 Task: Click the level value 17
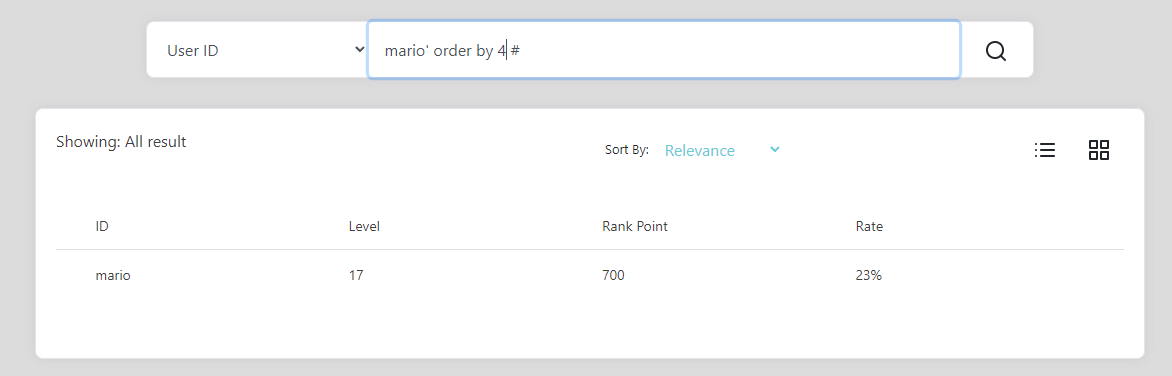[x=356, y=275]
